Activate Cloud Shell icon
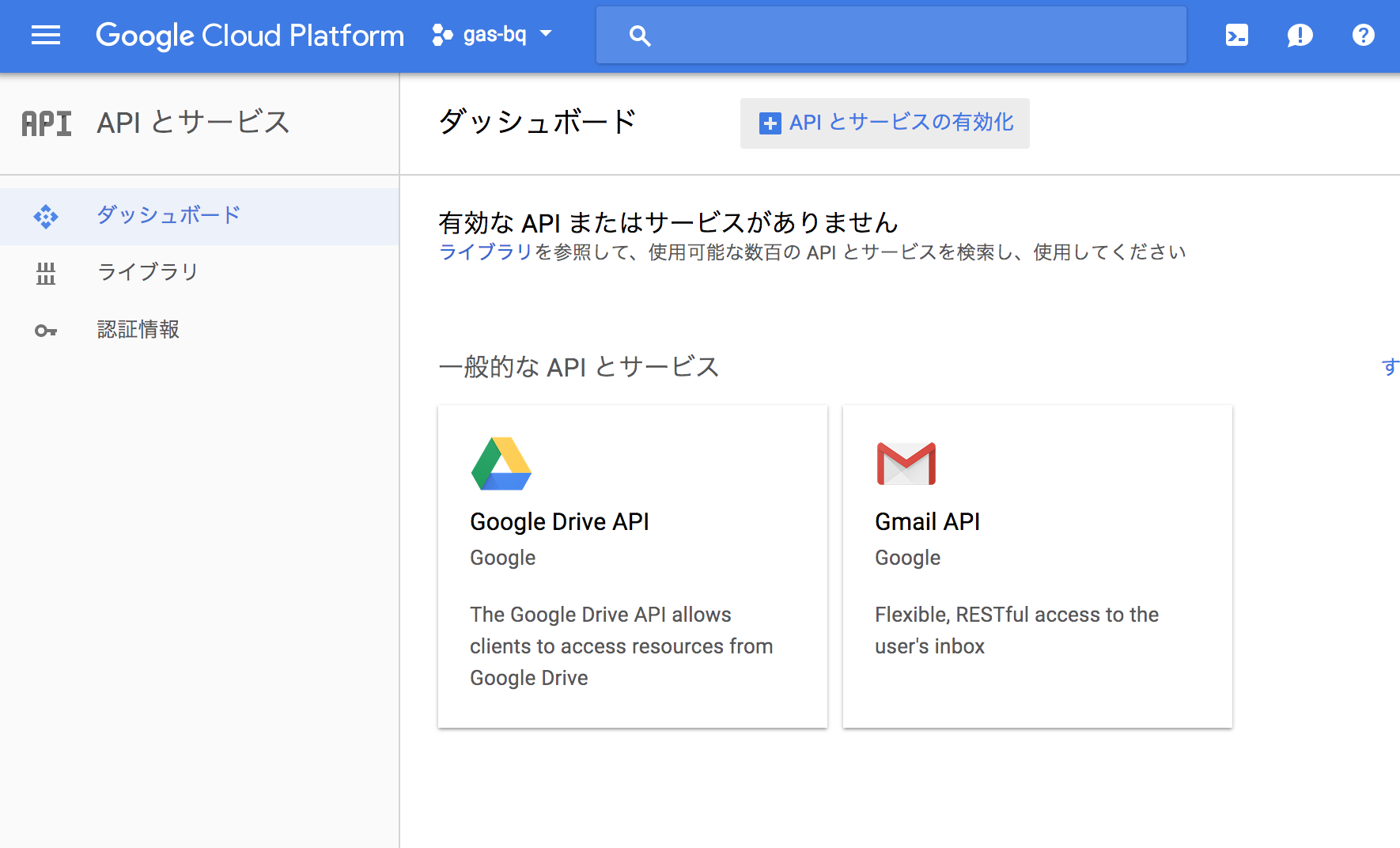Image resolution: width=1400 pixels, height=848 pixels. coord(1237,35)
